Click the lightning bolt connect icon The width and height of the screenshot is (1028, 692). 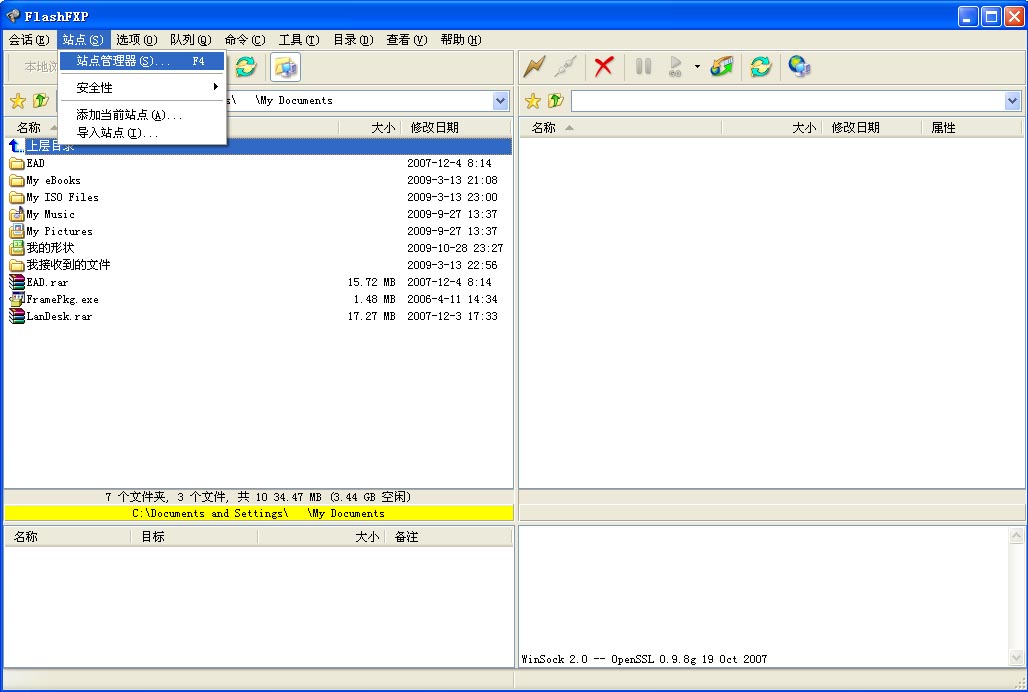pos(534,66)
